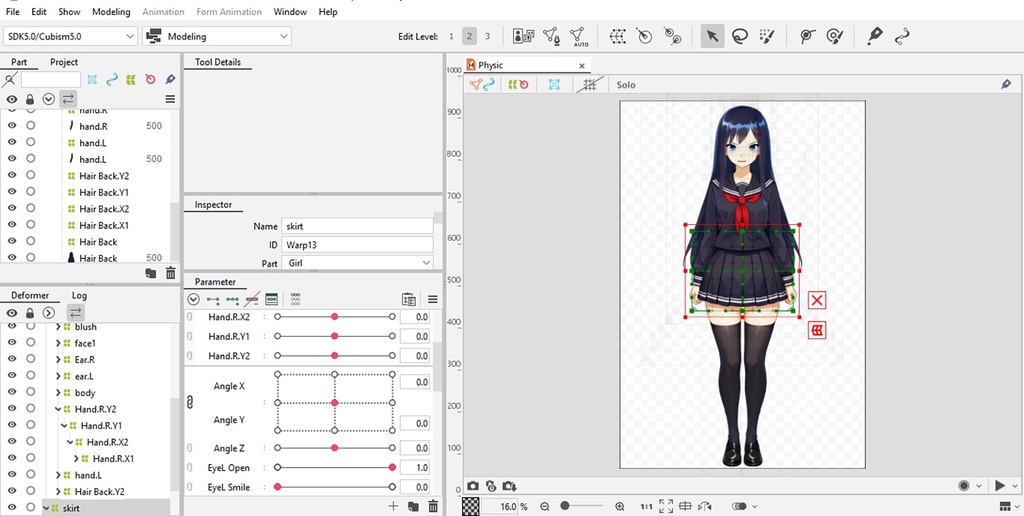This screenshot has height=516, width=1024.
Task: Collapse the Hand.R.Y2 deformer
Action: pyautogui.click(x=58, y=409)
